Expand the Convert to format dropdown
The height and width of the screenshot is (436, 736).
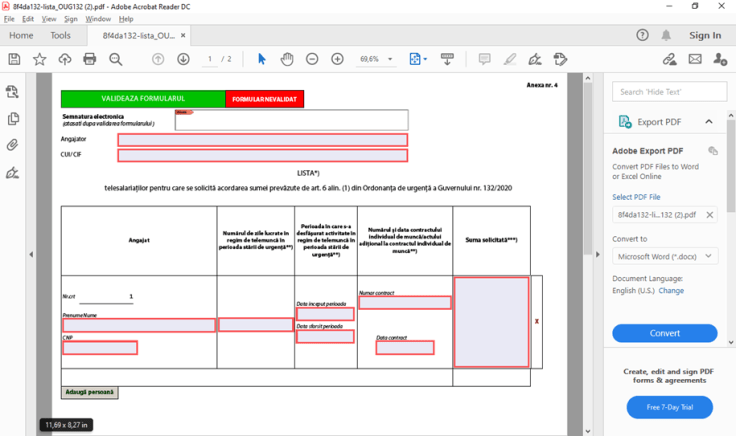[x=665, y=256]
